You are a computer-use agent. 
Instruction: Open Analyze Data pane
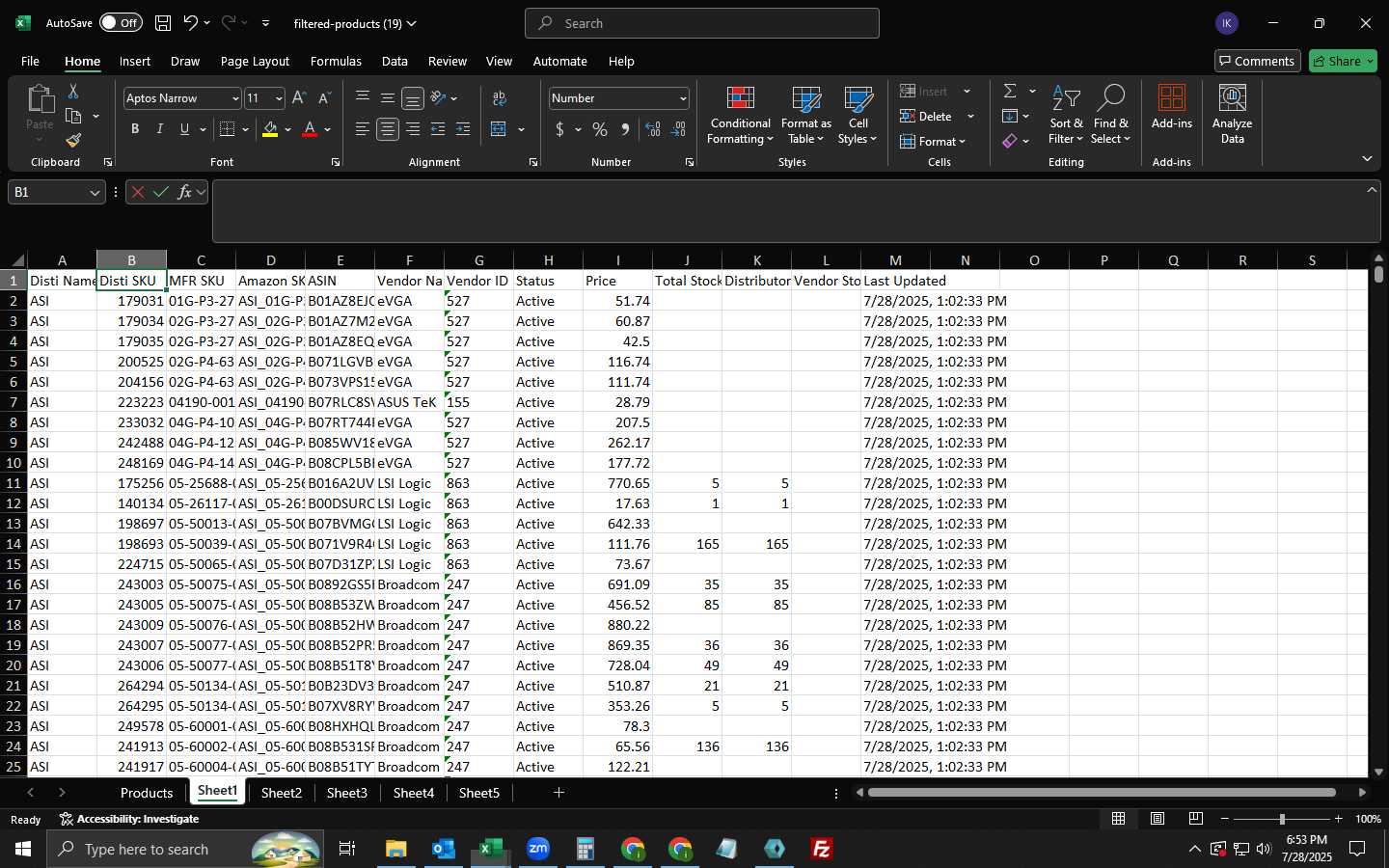click(1232, 115)
